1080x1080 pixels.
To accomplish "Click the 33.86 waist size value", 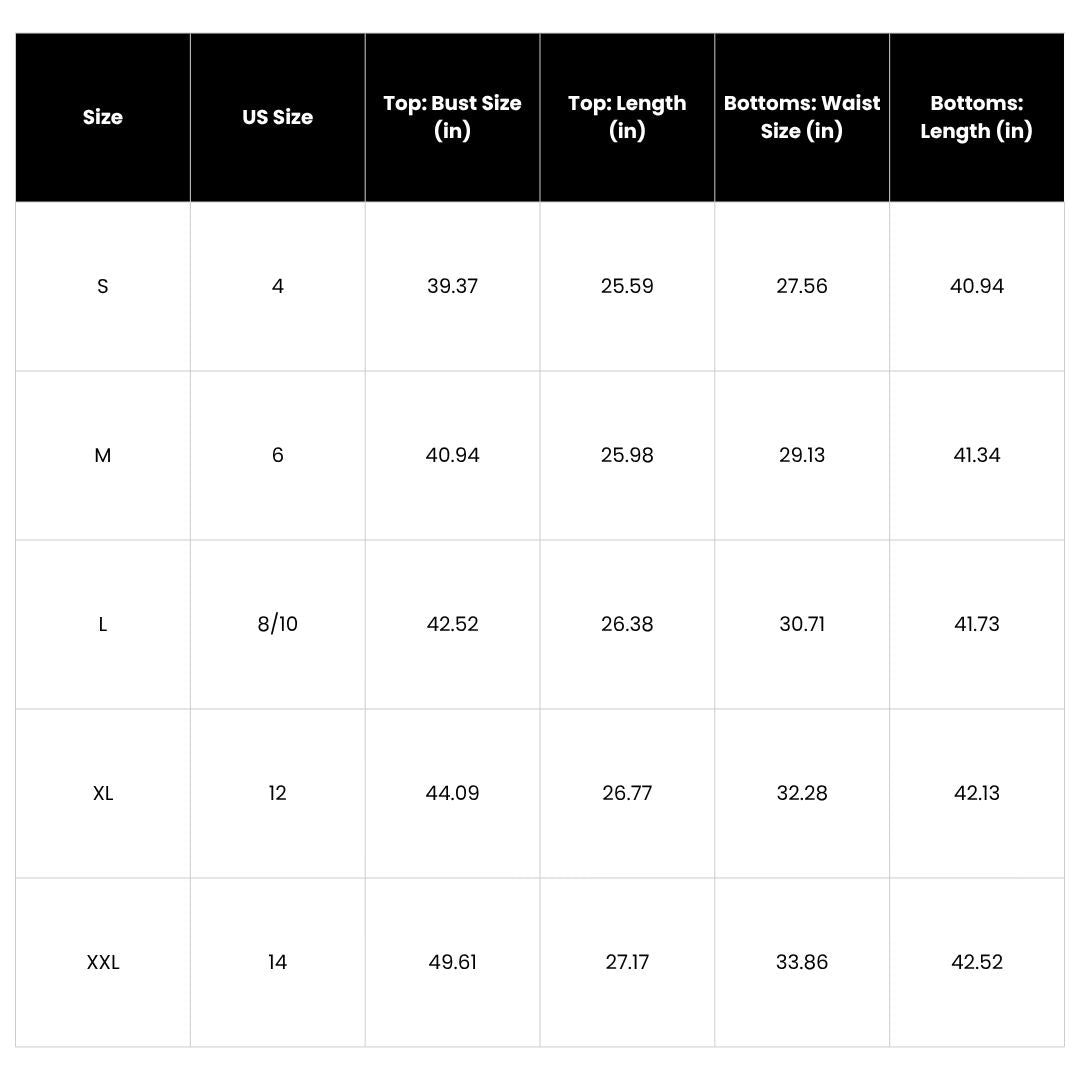I will [x=802, y=962].
